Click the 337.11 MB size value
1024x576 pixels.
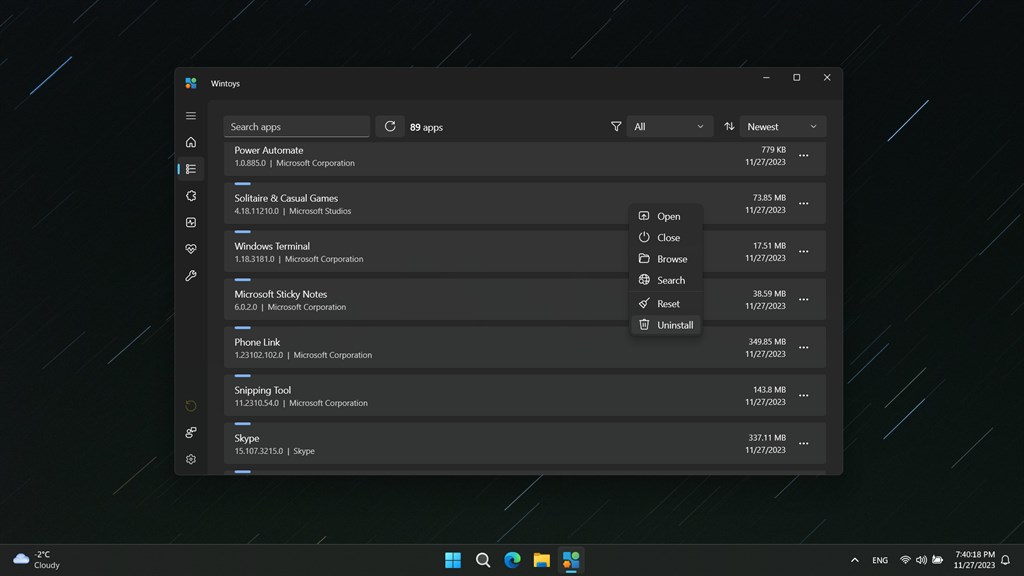tap(767, 438)
